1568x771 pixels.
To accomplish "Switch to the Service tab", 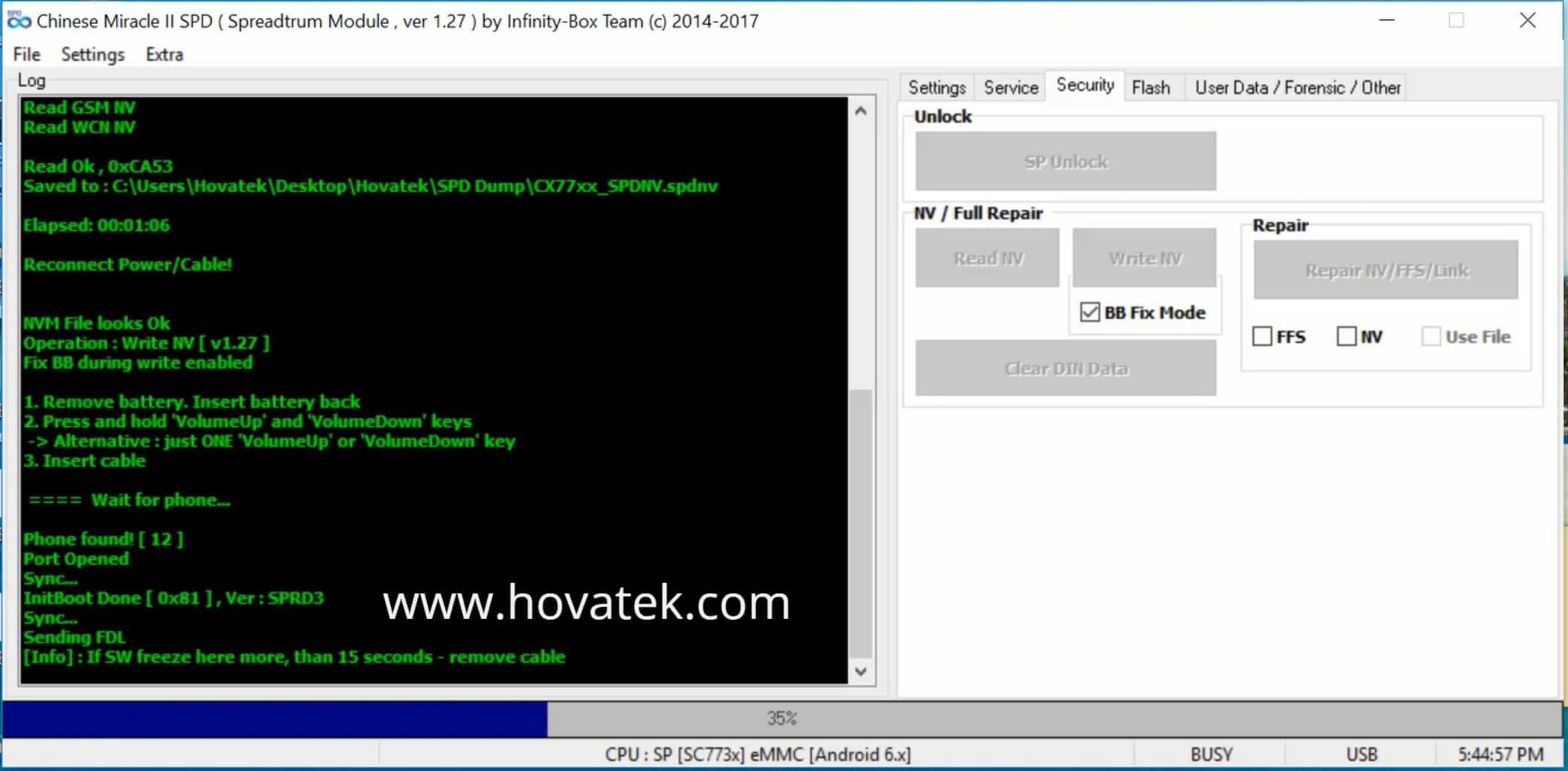I will click(1010, 88).
